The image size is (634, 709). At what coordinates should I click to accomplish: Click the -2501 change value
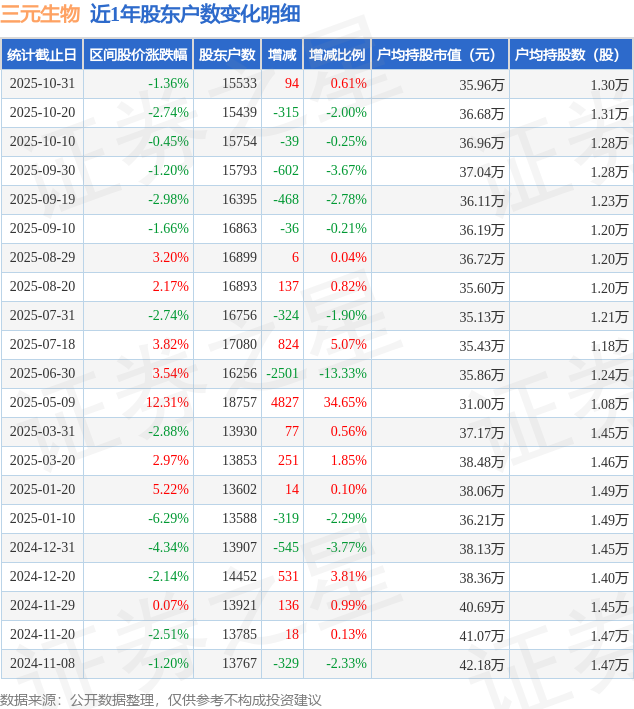[x=282, y=374]
